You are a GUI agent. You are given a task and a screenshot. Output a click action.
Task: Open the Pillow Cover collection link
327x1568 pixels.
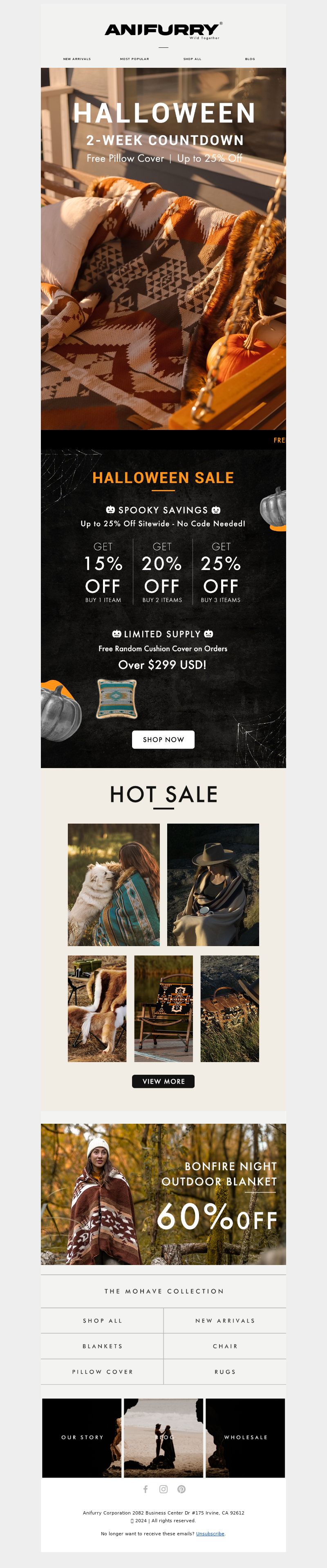[102, 1372]
